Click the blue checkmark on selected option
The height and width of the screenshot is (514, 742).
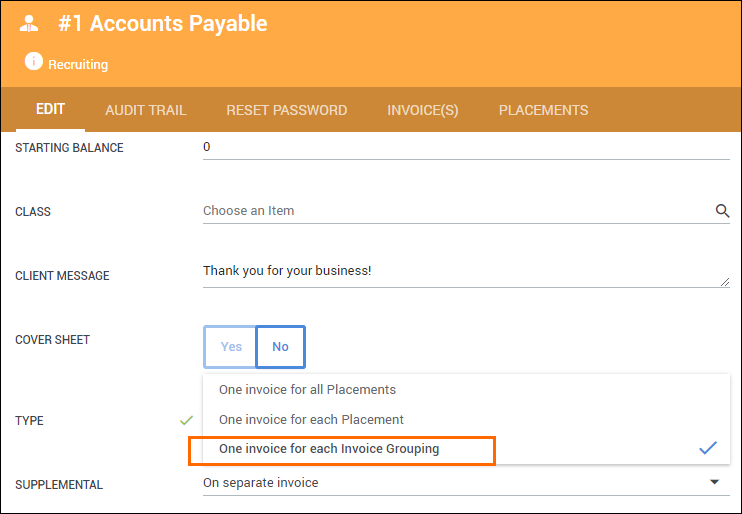(x=708, y=448)
